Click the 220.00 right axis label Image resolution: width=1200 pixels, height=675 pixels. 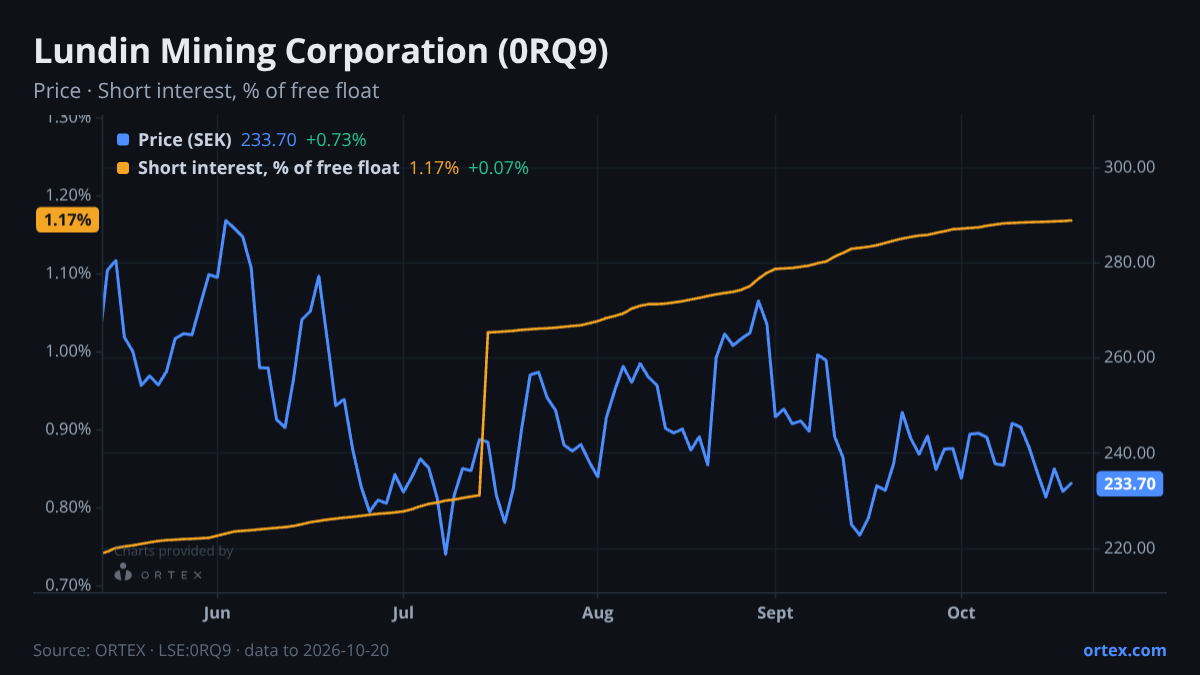(x=1129, y=548)
